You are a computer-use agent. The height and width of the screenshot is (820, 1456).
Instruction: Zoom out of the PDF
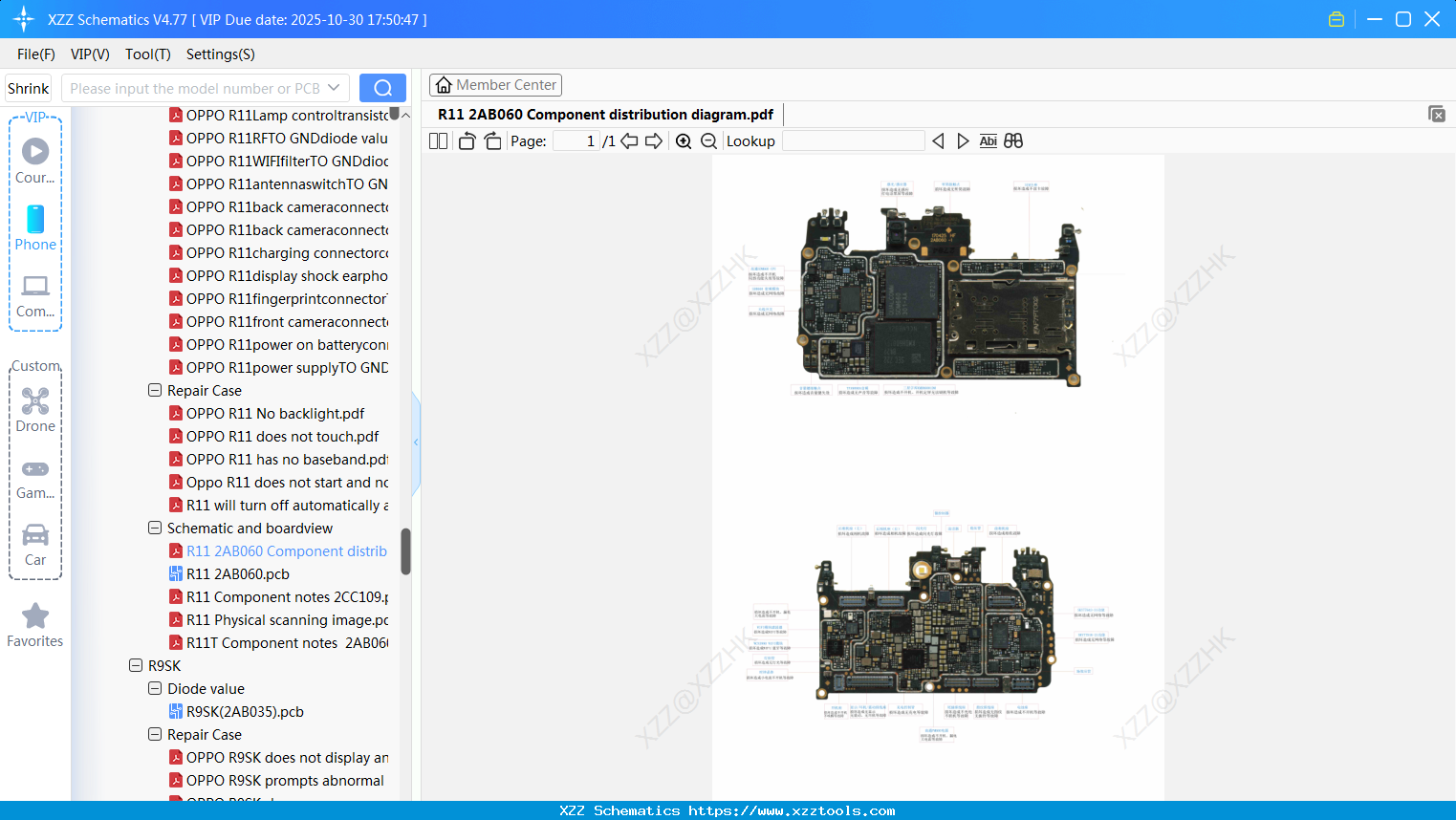pos(708,141)
